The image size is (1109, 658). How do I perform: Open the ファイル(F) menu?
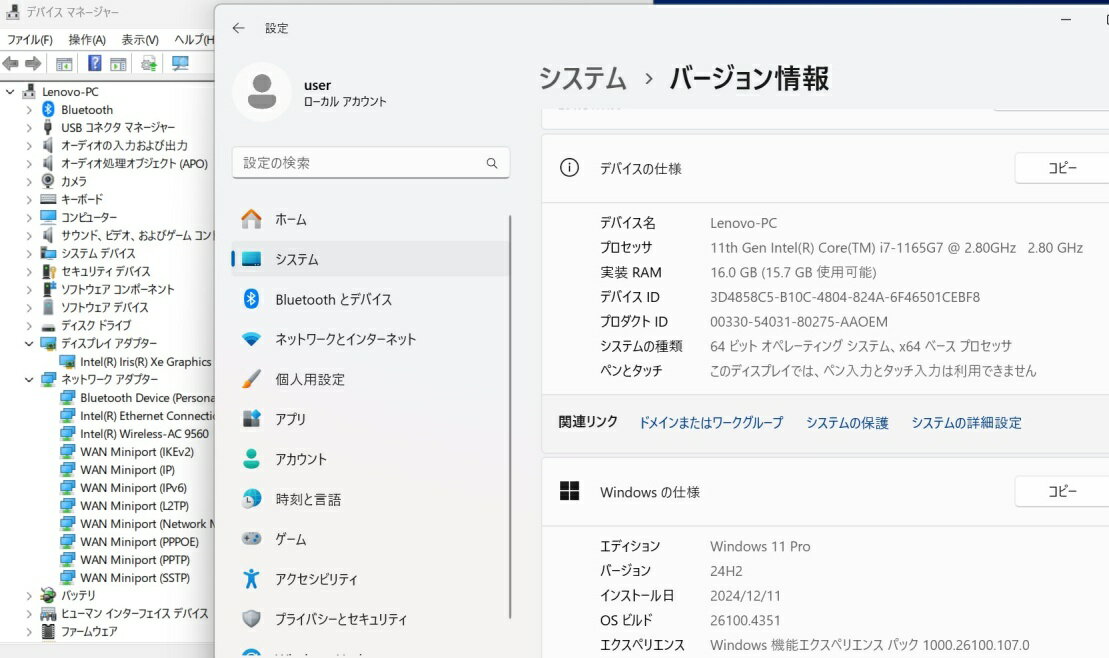30,40
